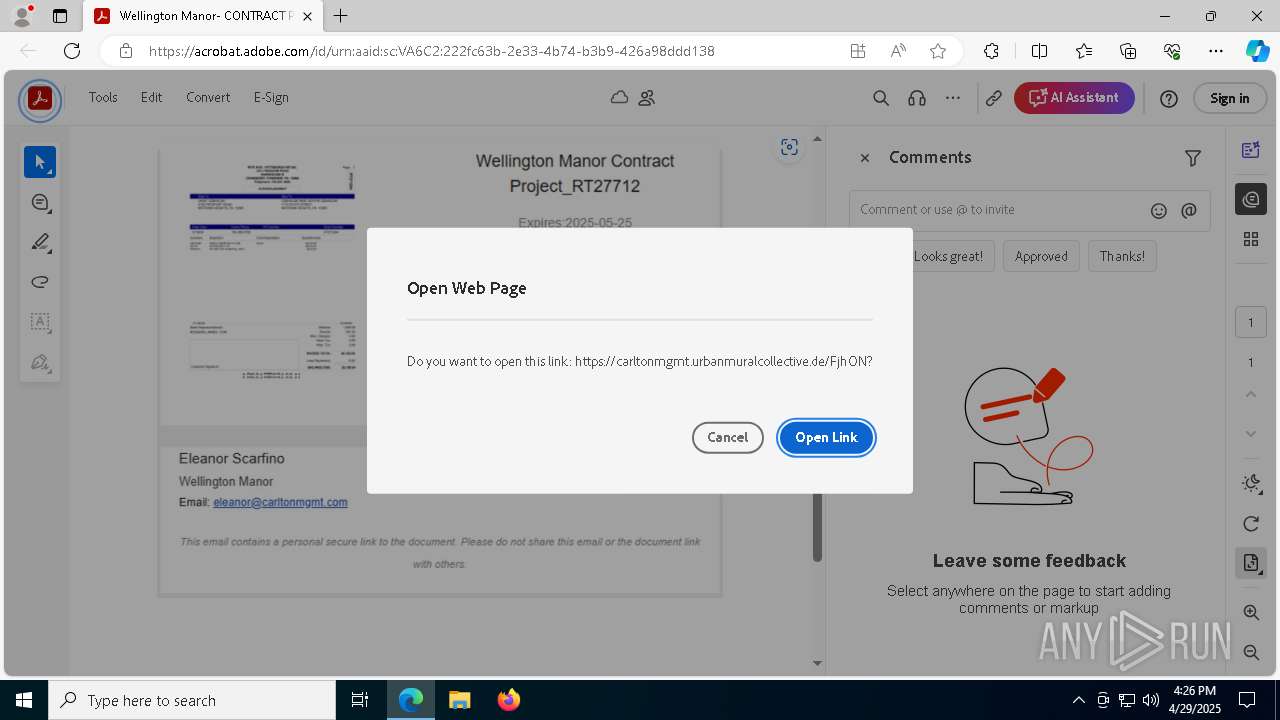This screenshot has width=1280, height=720.
Task: Click the Open Link button
Action: pyautogui.click(x=826, y=437)
